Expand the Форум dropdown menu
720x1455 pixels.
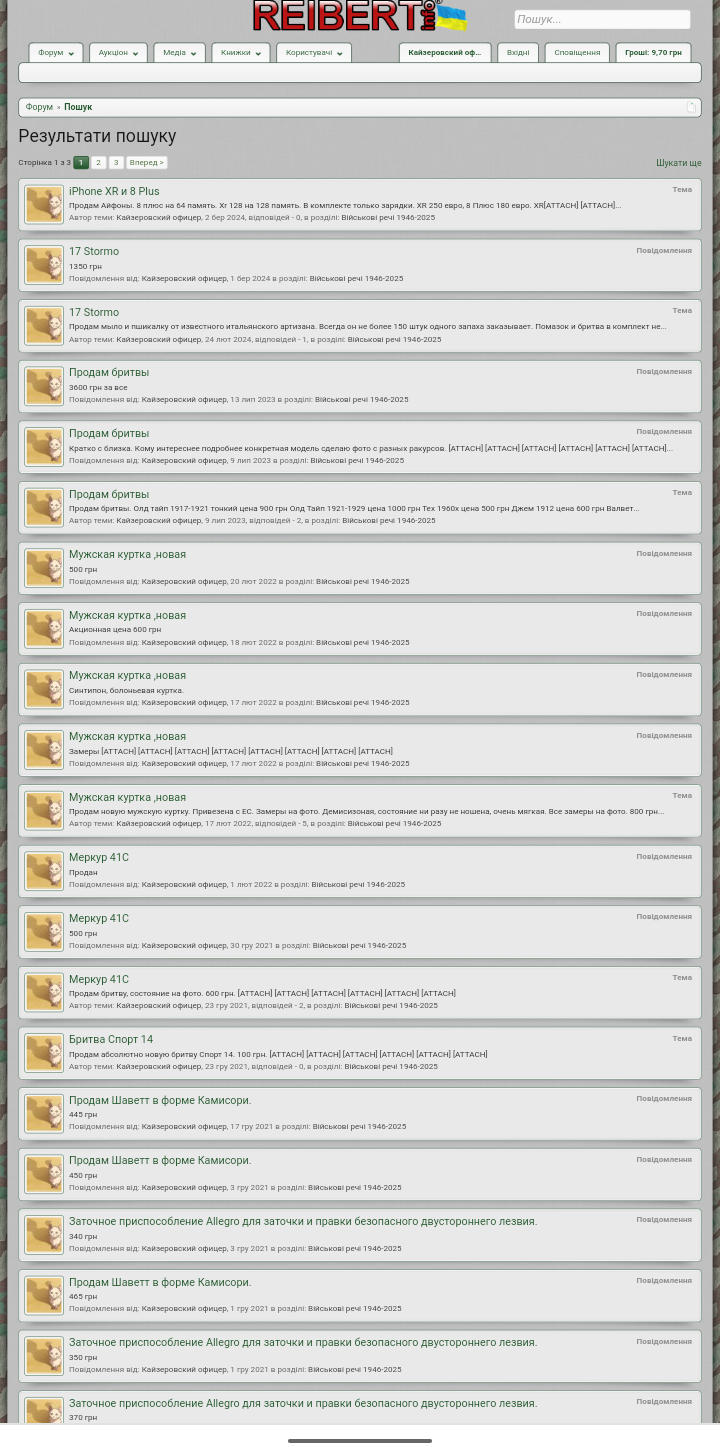[x=56, y=53]
